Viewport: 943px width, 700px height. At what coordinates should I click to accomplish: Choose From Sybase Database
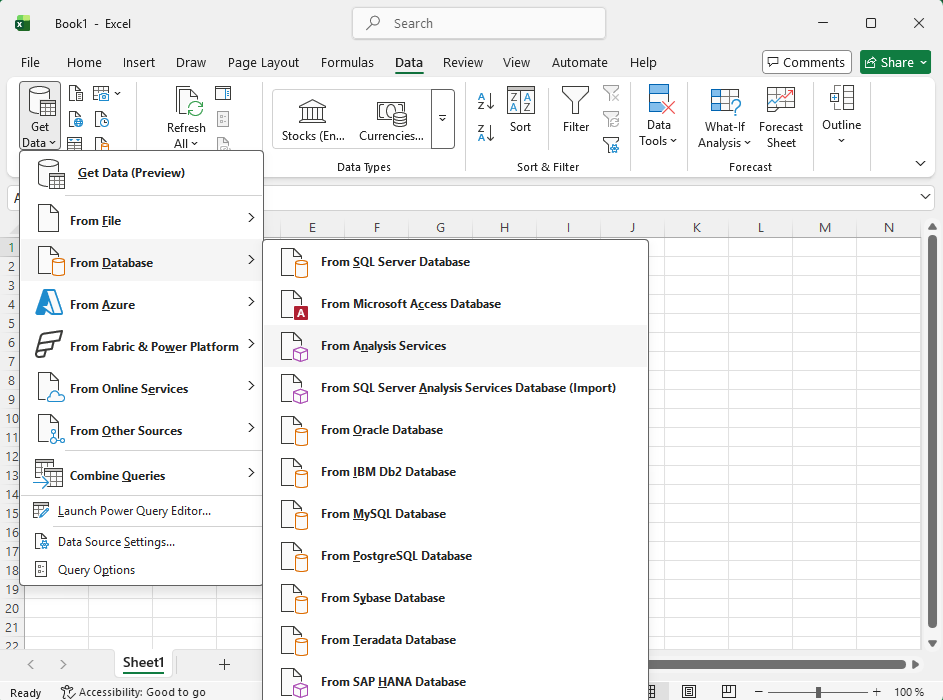point(456,598)
